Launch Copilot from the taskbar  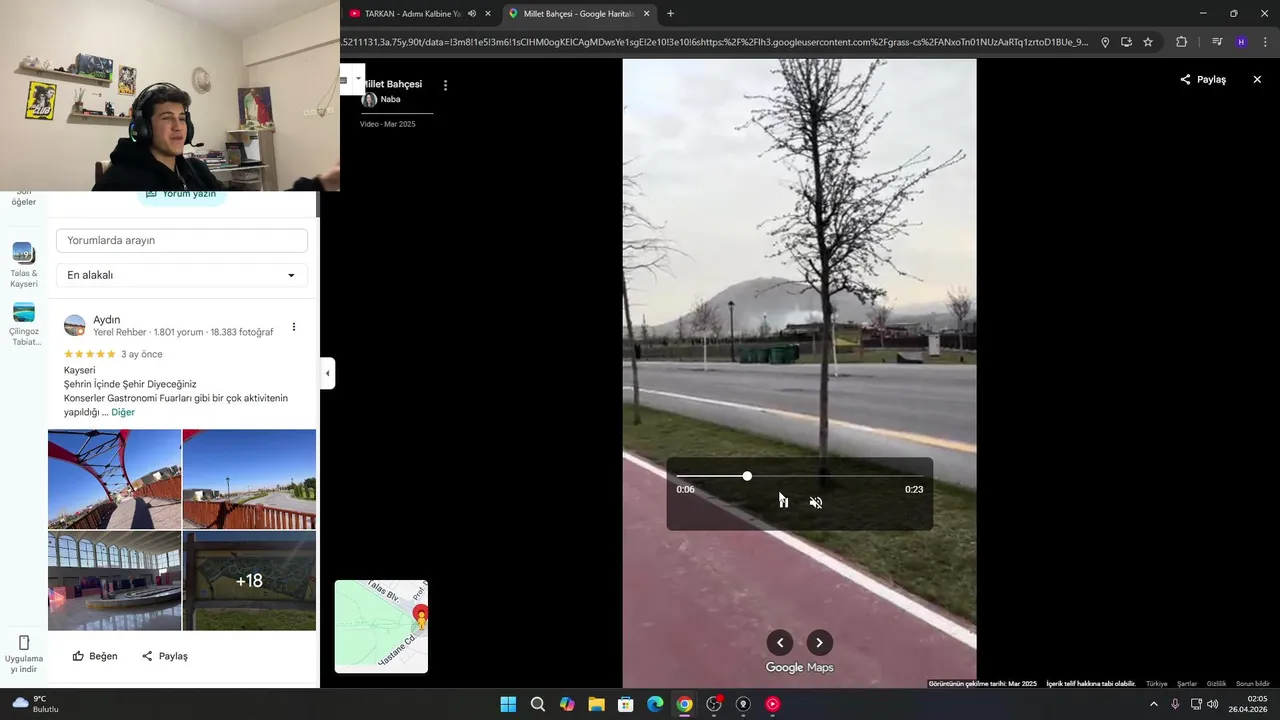pyautogui.click(x=567, y=704)
